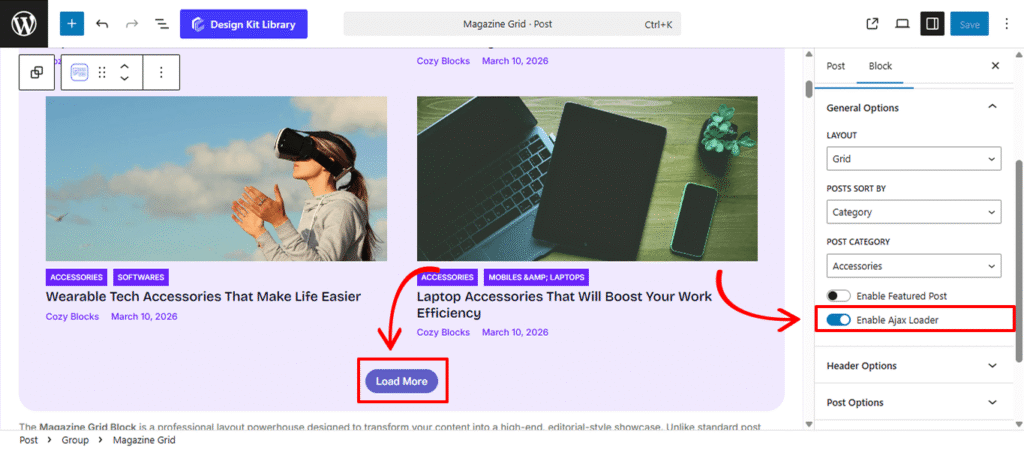Open the document overview list icon
1024x449 pixels.
tap(161, 24)
